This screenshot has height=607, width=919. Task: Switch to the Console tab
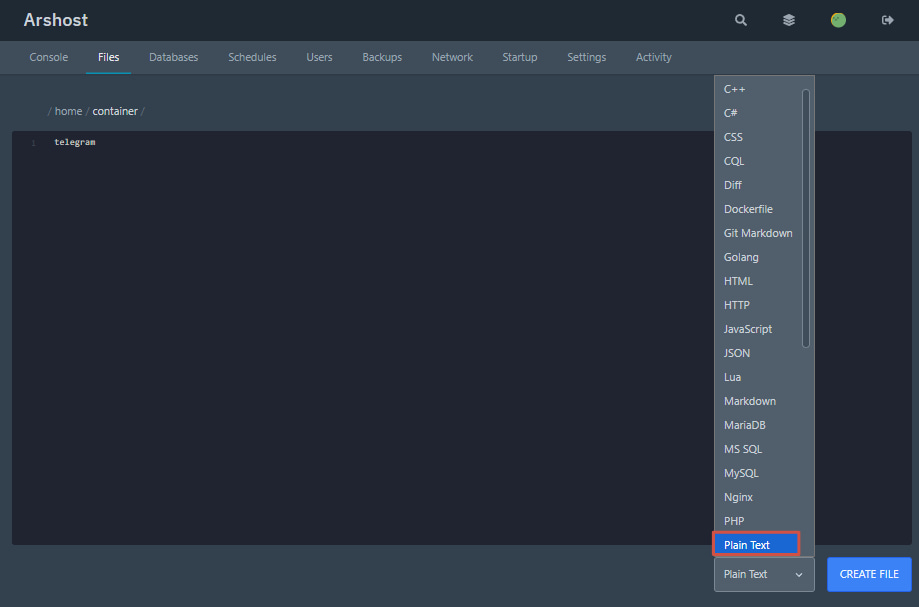(x=49, y=57)
